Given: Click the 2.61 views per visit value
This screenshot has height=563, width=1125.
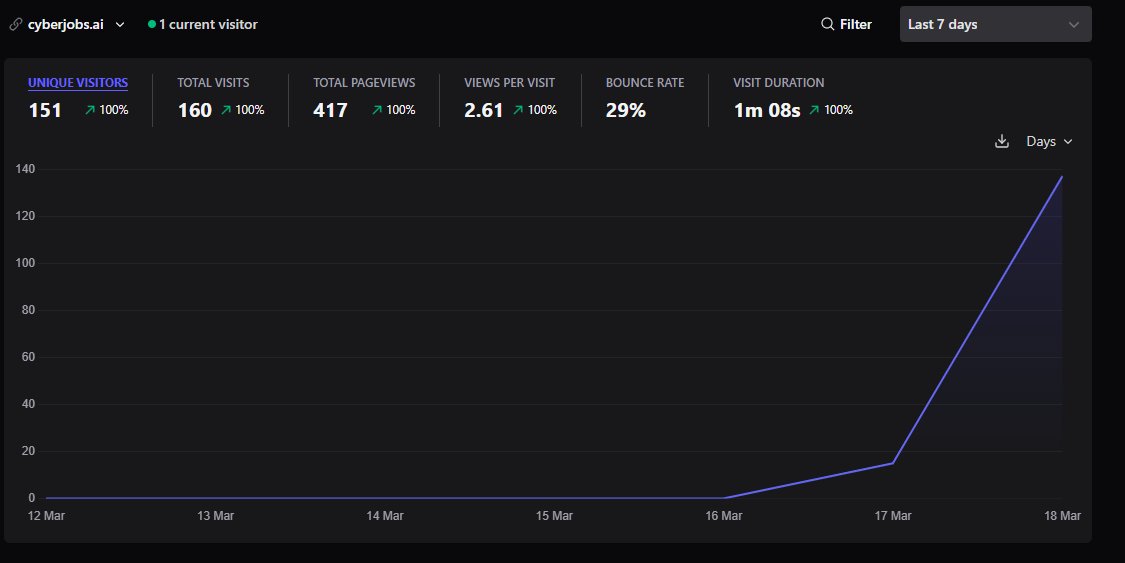Looking at the screenshot, I should [x=484, y=110].
